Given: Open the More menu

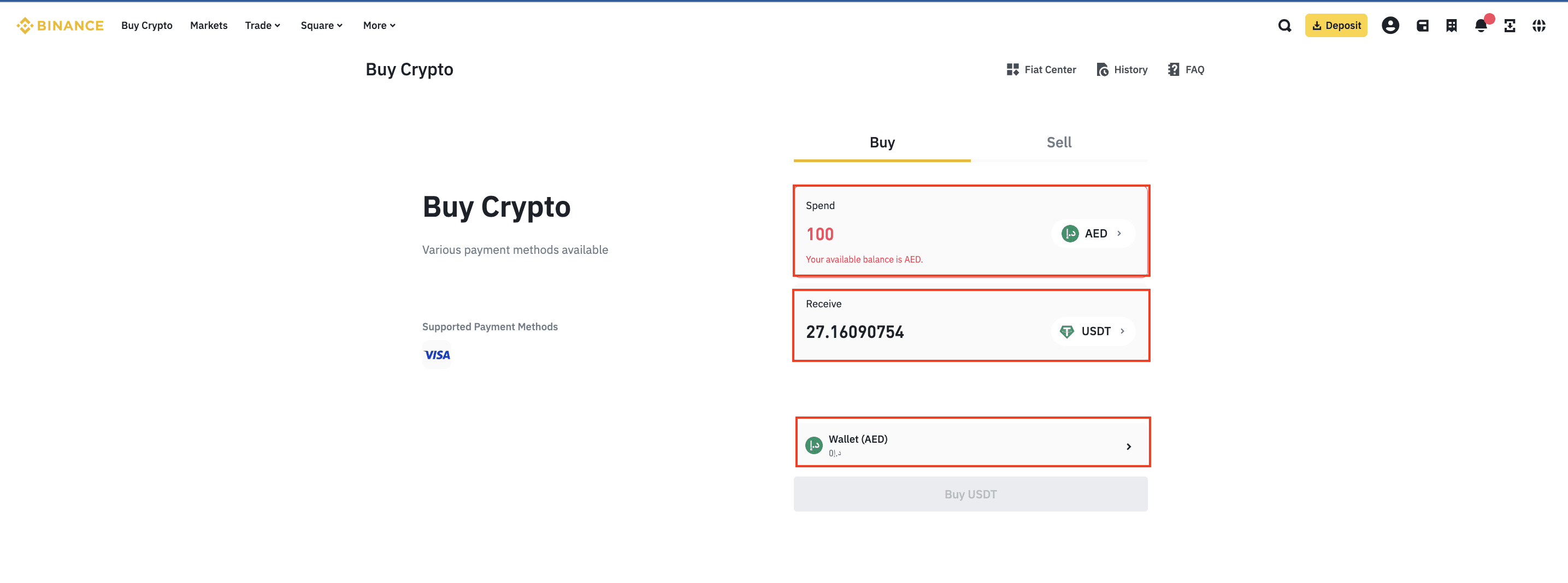Looking at the screenshot, I should (x=378, y=26).
